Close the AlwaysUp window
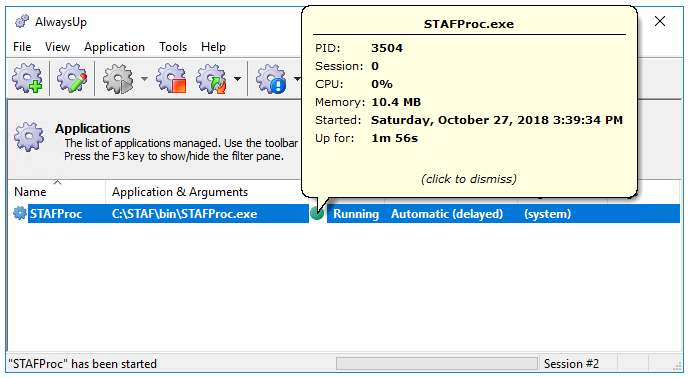The height and width of the screenshot is (378, 689). (660, 21)
